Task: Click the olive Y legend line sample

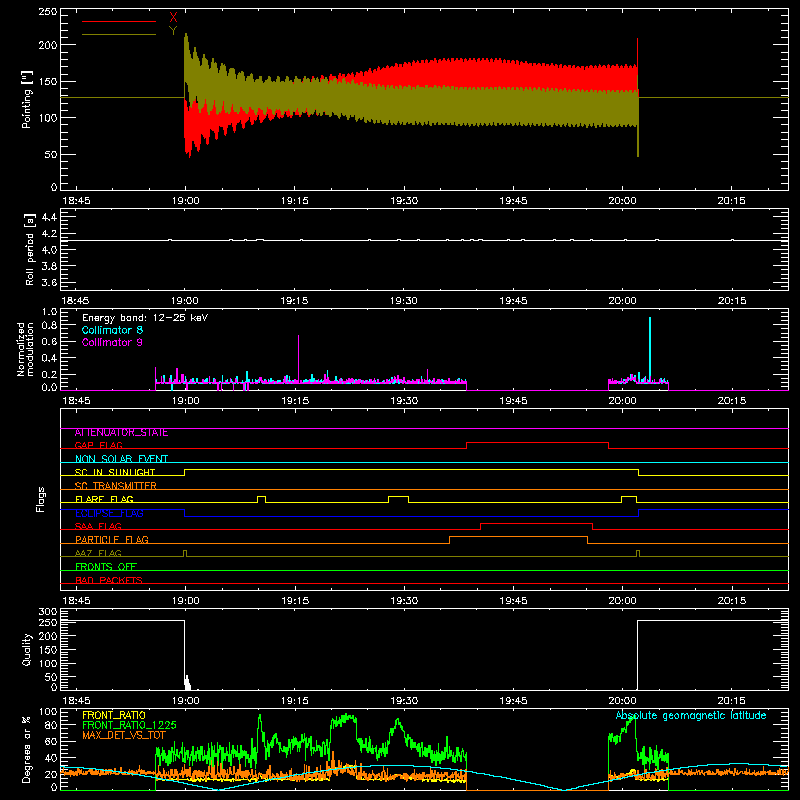Action: [x=119, y=35]
